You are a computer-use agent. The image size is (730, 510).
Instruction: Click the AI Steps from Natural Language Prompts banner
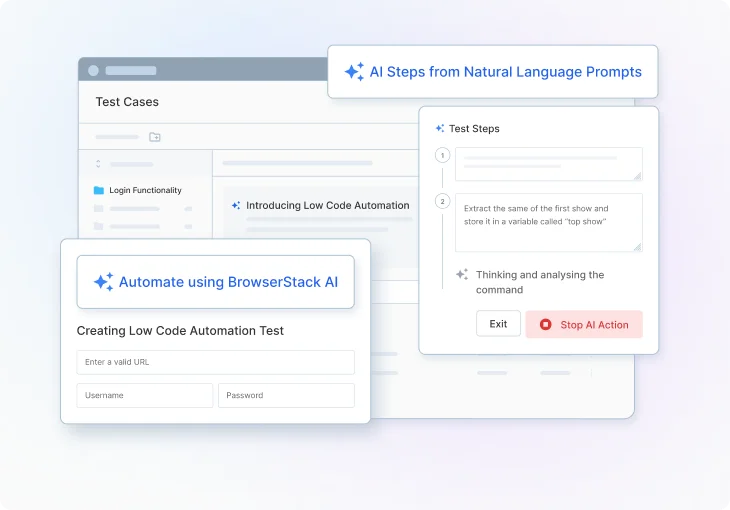(493, 72)
